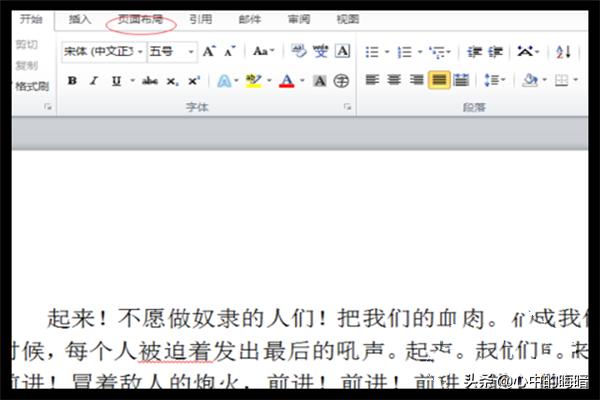Apply the yellow text highlight color

pyautogui.click(x=253, y=81)
